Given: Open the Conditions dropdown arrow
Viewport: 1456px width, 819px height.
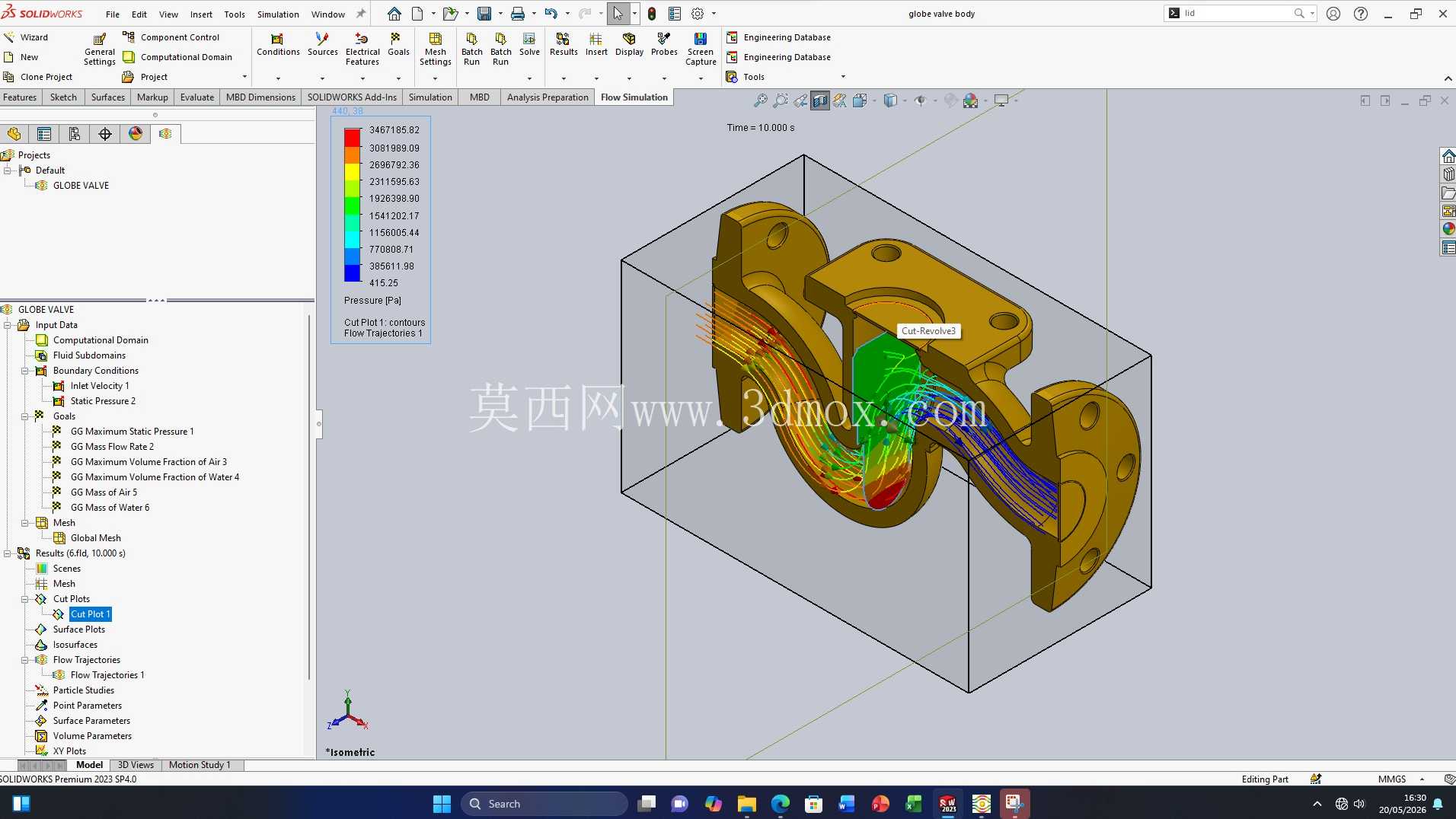Looking at the screenshot, I should [278, 78].
